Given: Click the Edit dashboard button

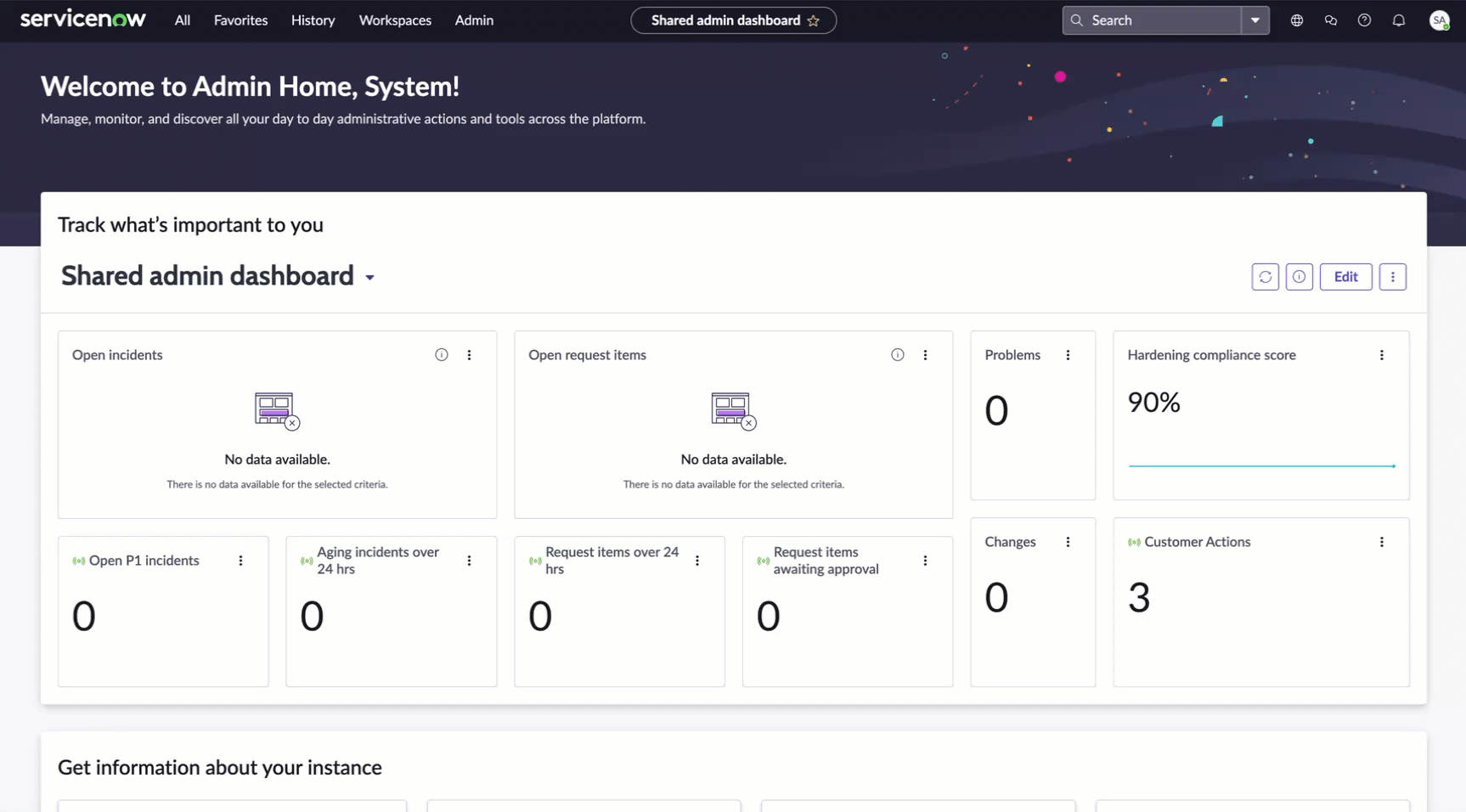Looking at the screenshot, I should [1346, 277].
